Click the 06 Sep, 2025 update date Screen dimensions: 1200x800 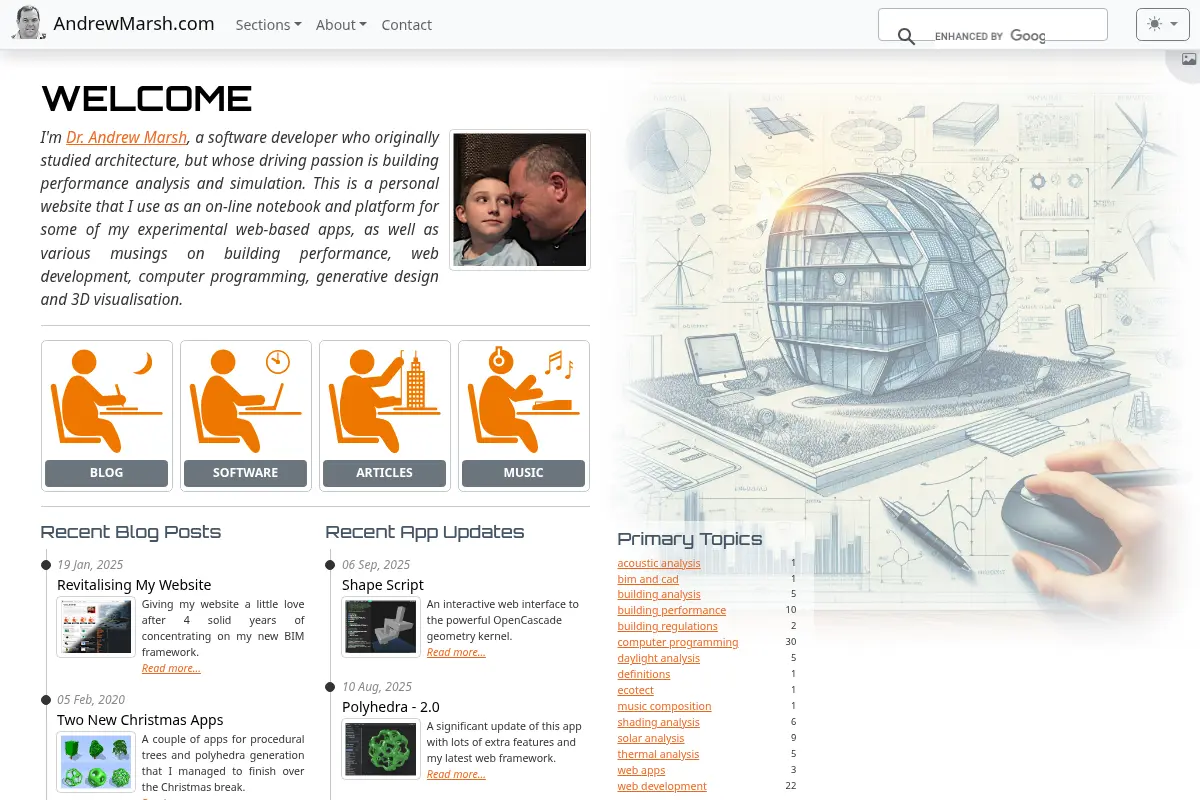coord(376,565)
